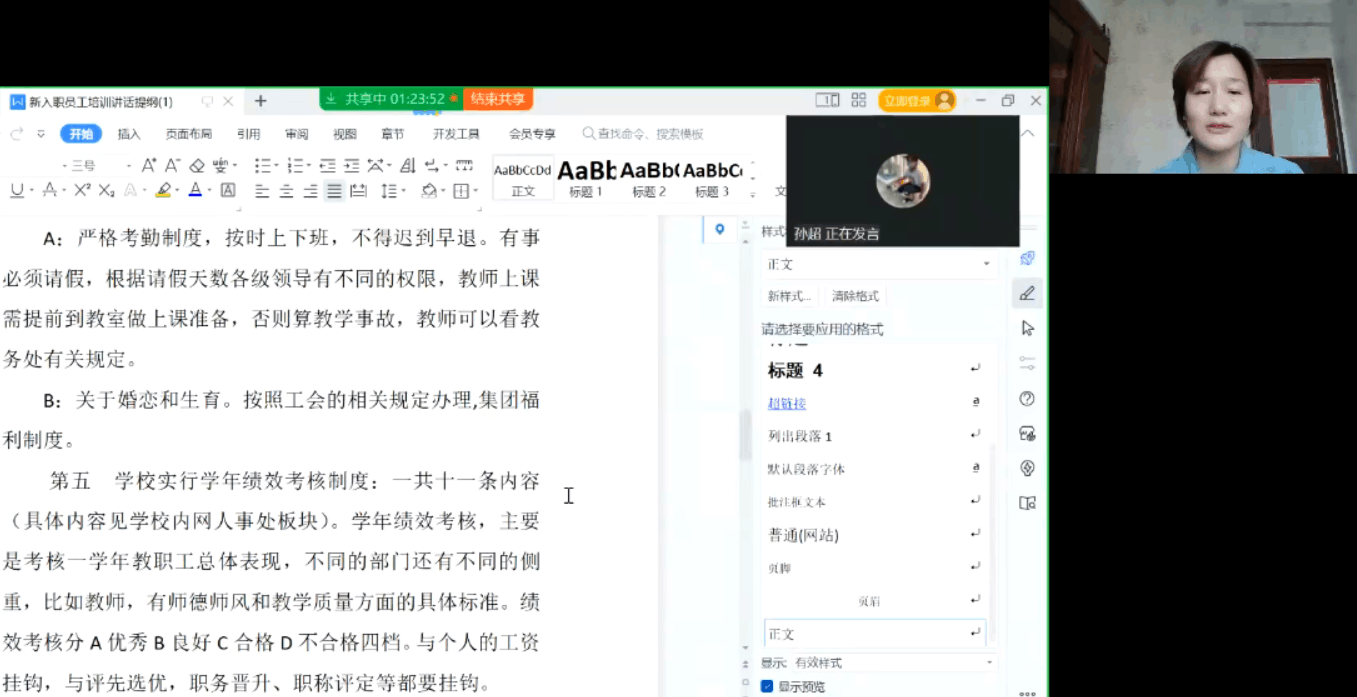
Task: Switch to the 引用 ribbon tab
Action: click(248, 134)
